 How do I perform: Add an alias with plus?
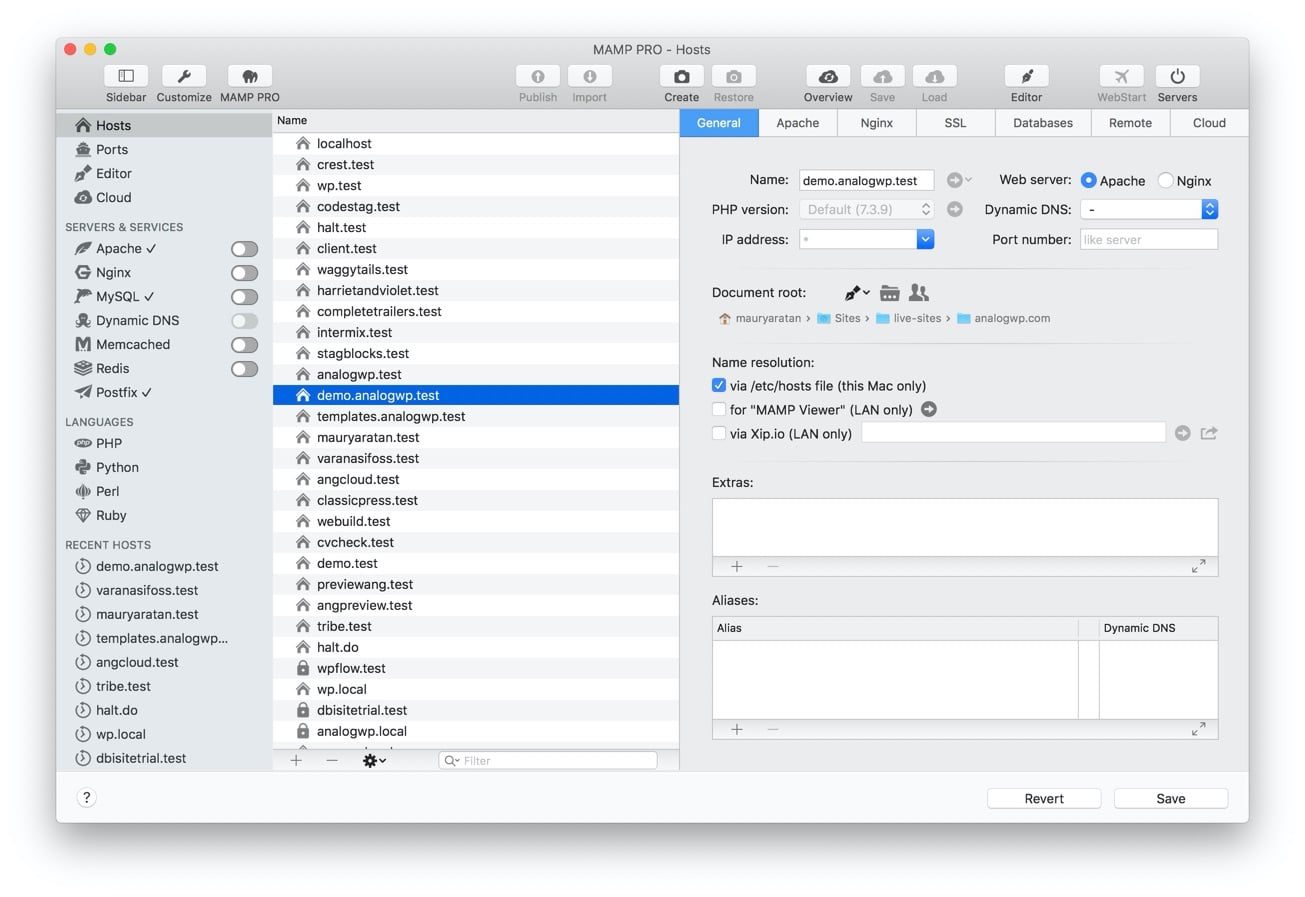pyautogui.click(x=737, y=729)
